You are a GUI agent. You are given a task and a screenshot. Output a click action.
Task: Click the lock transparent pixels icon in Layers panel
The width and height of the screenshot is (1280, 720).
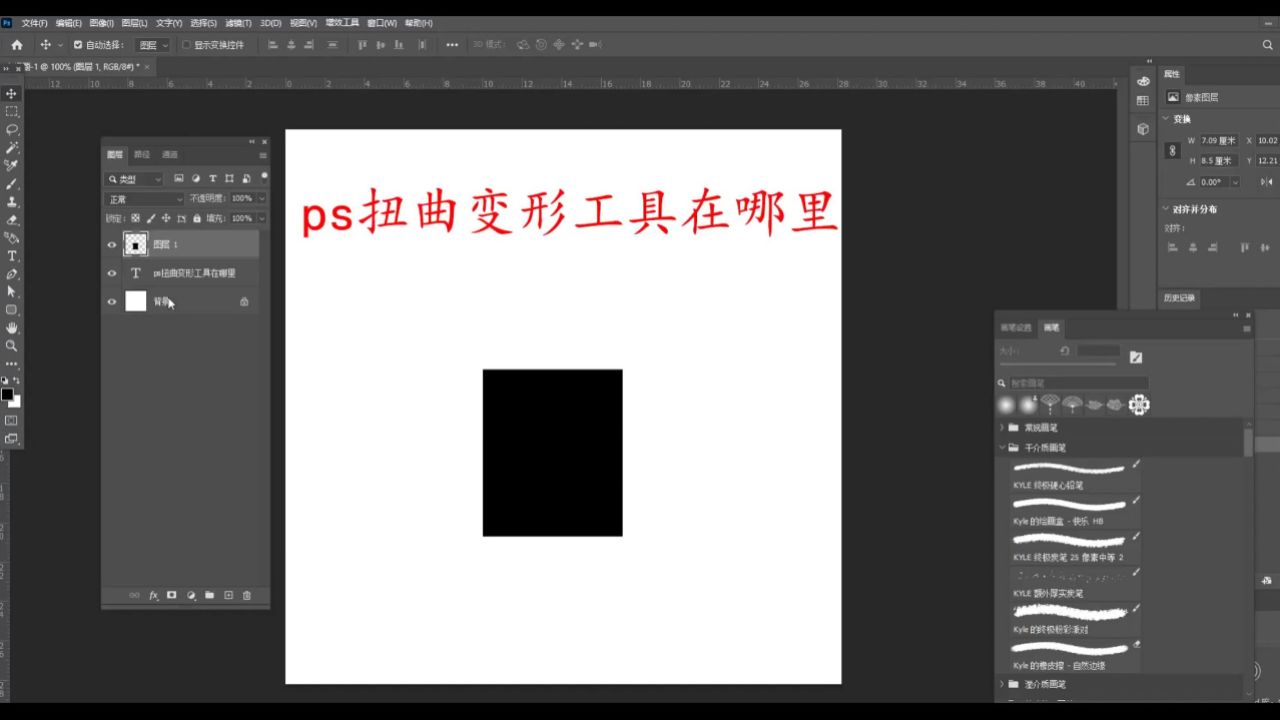point(137,218)
